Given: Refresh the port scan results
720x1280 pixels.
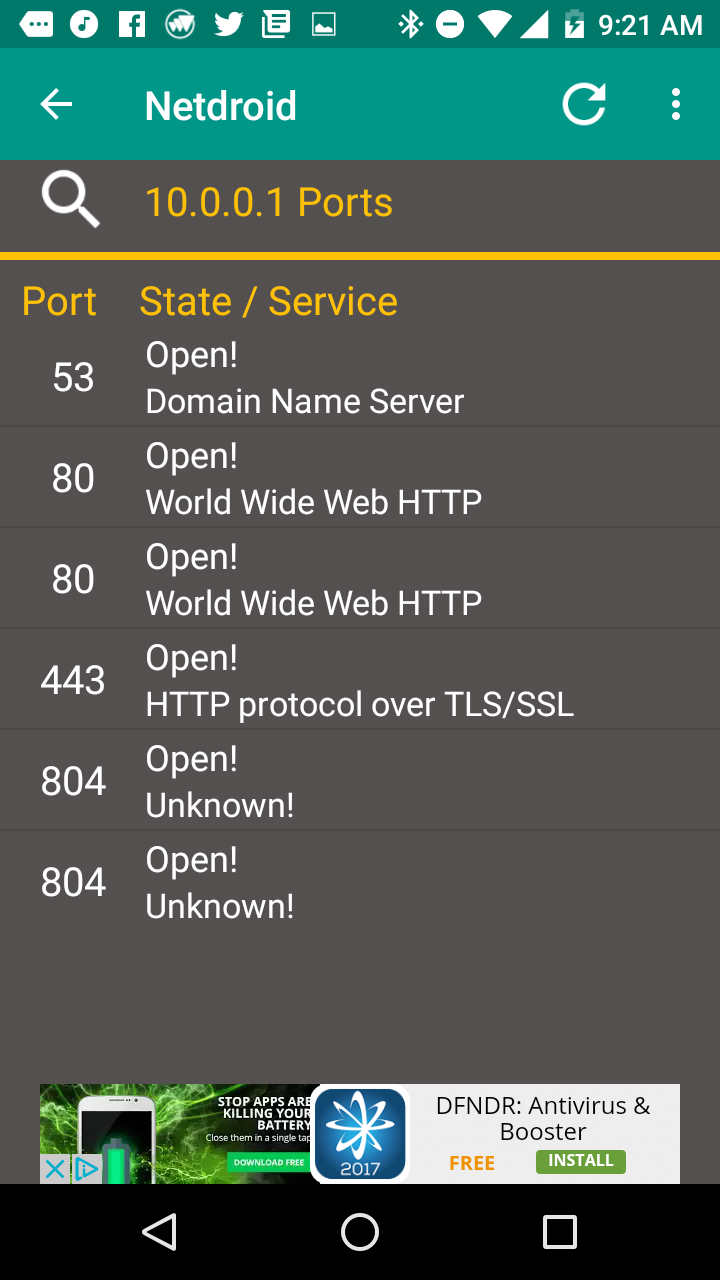Looking at the screenshot, I should click(x=584, y=105).
